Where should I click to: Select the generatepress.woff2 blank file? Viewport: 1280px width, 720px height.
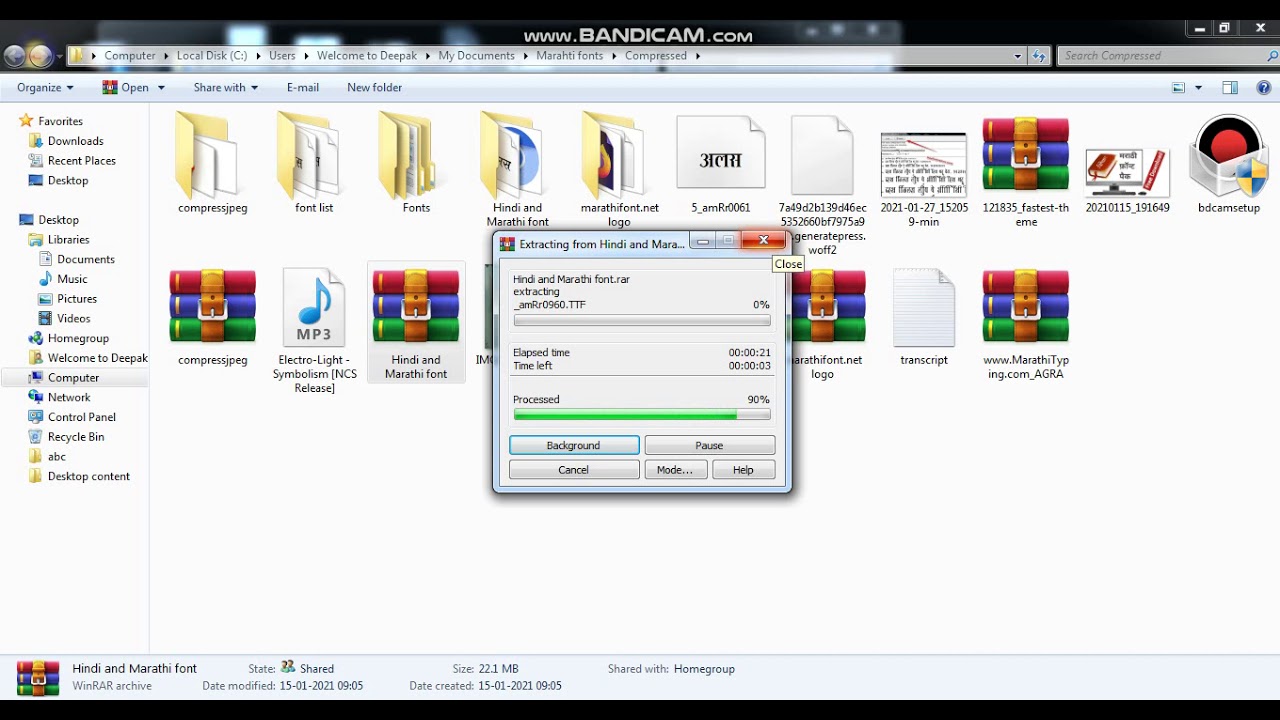click(x=822, y=156)
